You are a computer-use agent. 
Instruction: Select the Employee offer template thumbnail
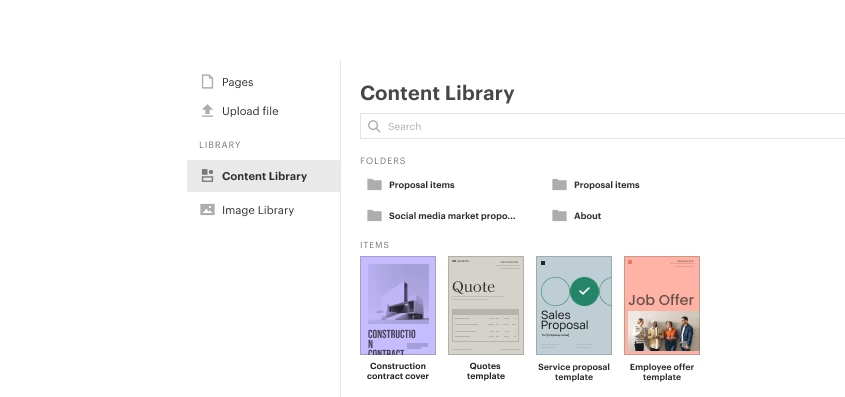click(x=662, y=305)
